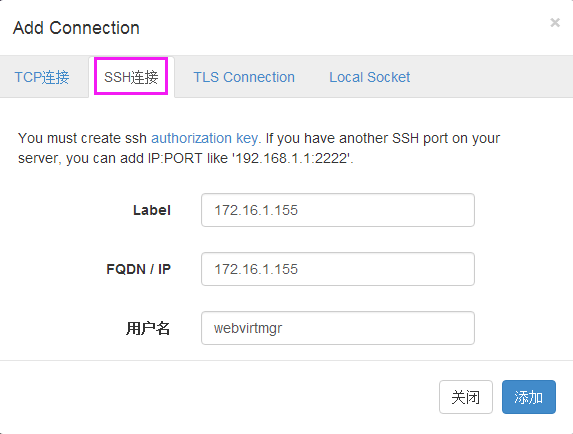The image size is (573, 434).
Task: Click the '192.168.1.1:2222' example text
Action: click(292, 158)
